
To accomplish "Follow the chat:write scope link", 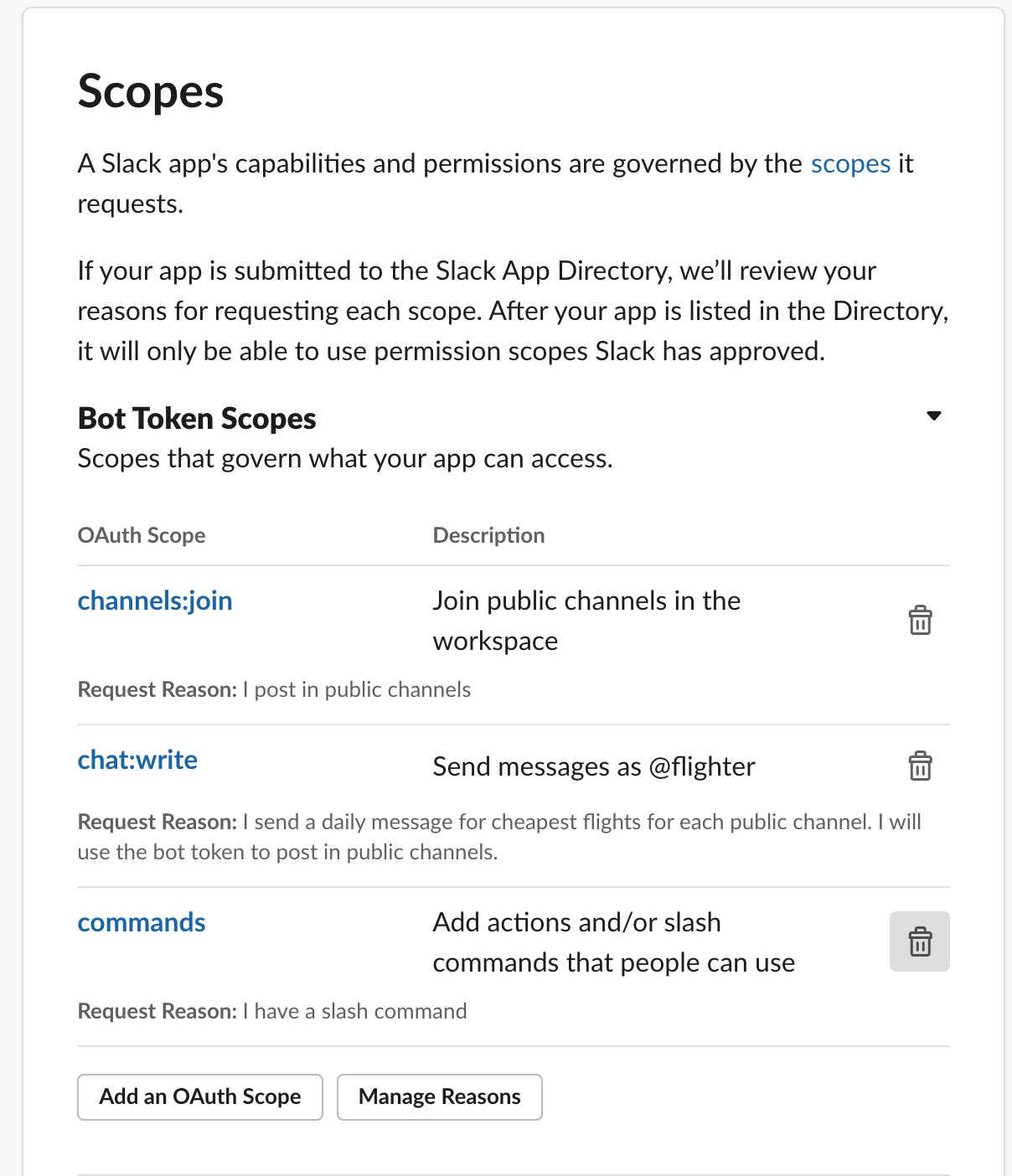I will click(x=137, y=760).
